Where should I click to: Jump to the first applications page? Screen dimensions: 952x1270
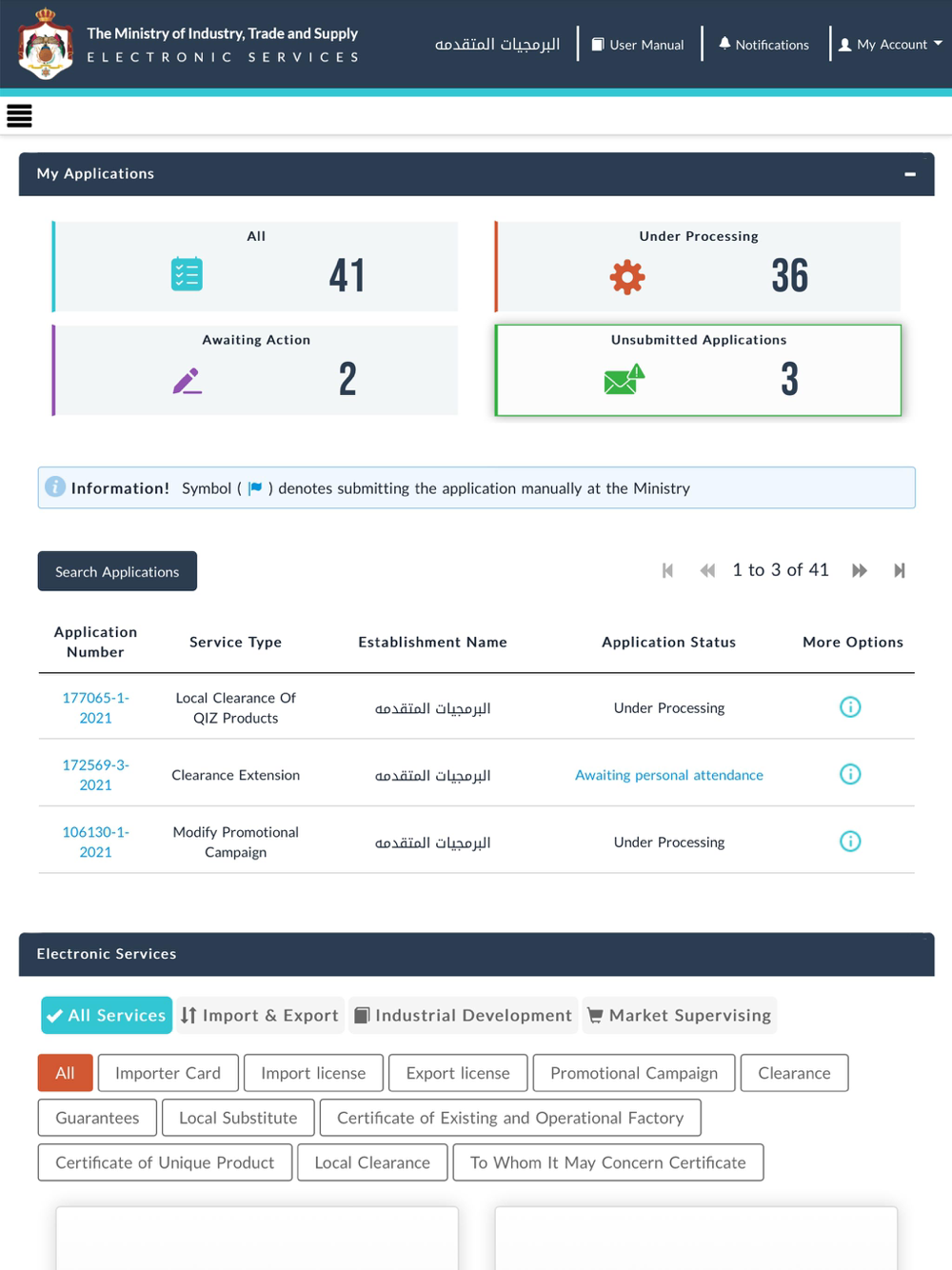[667, 570]
